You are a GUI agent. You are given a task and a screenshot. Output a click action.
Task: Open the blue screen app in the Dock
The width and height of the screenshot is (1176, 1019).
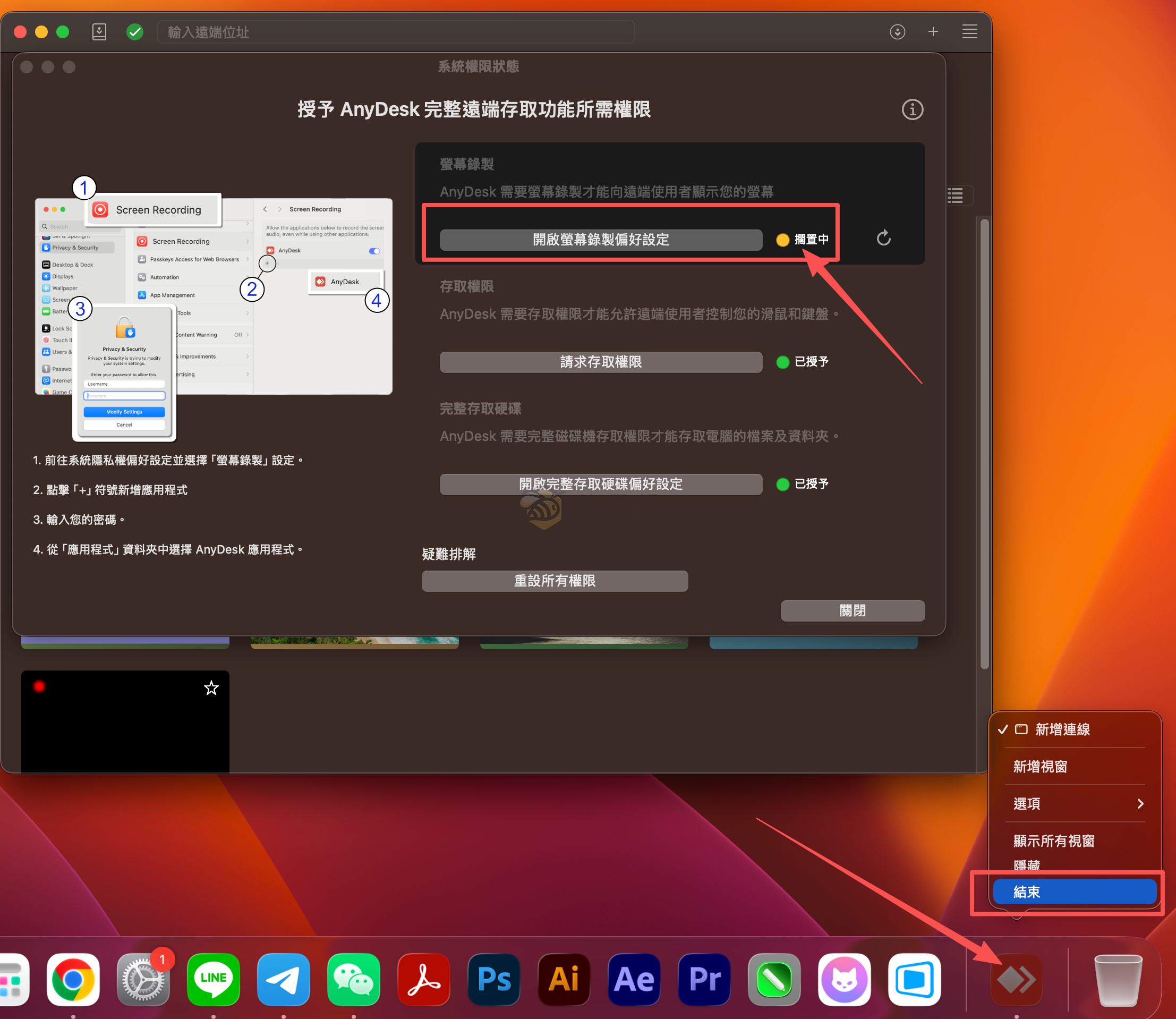click(915, 980)
